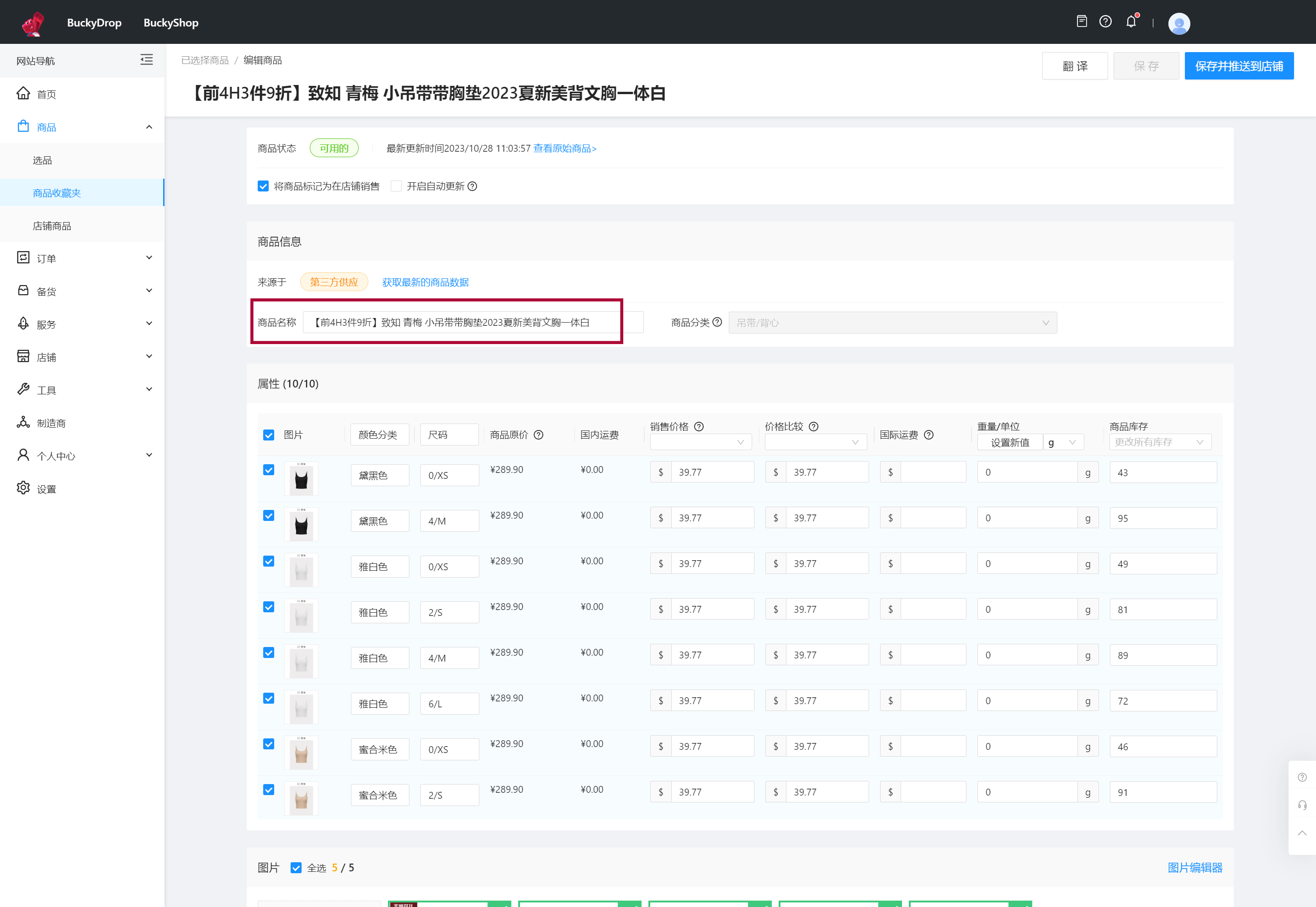Uncheck the 雅白色 6/L row checkbox
This screenshot has height=907, width=1316.
pos(269,699)
